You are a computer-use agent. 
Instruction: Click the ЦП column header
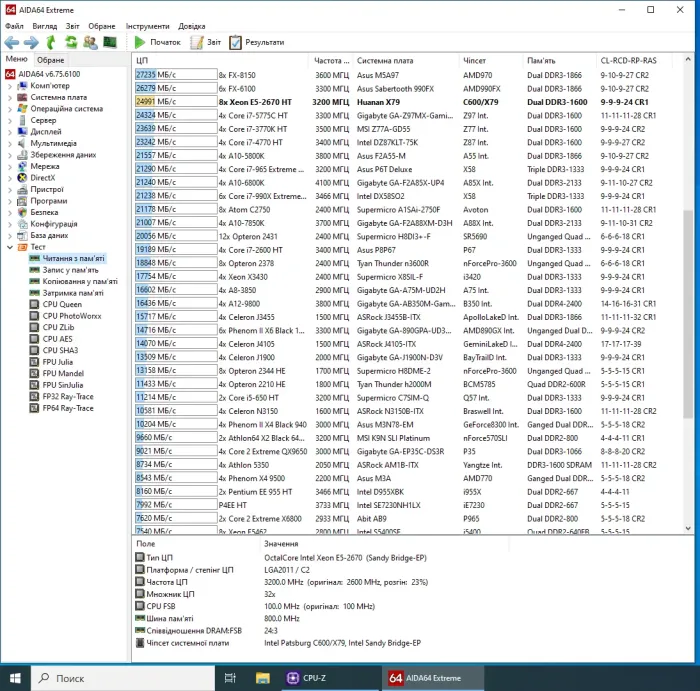[142, 60]
